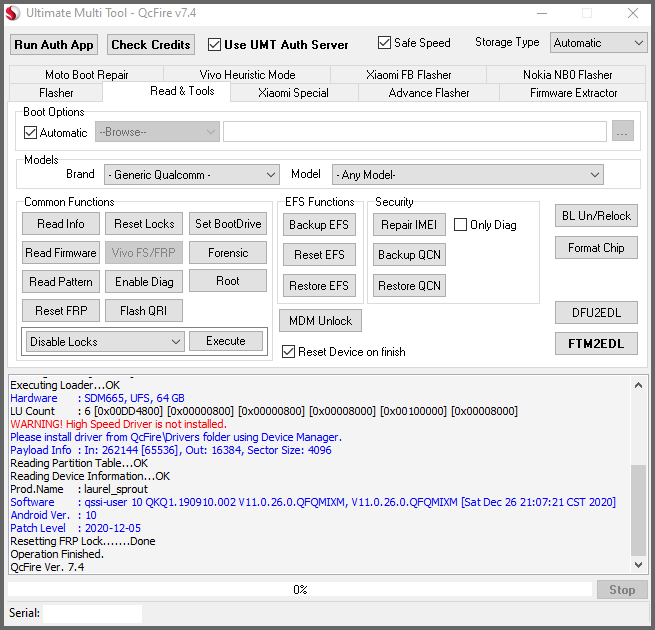Click the Repair IMEI button
This screenshot has height=630, width=655.
pos(409,225)
